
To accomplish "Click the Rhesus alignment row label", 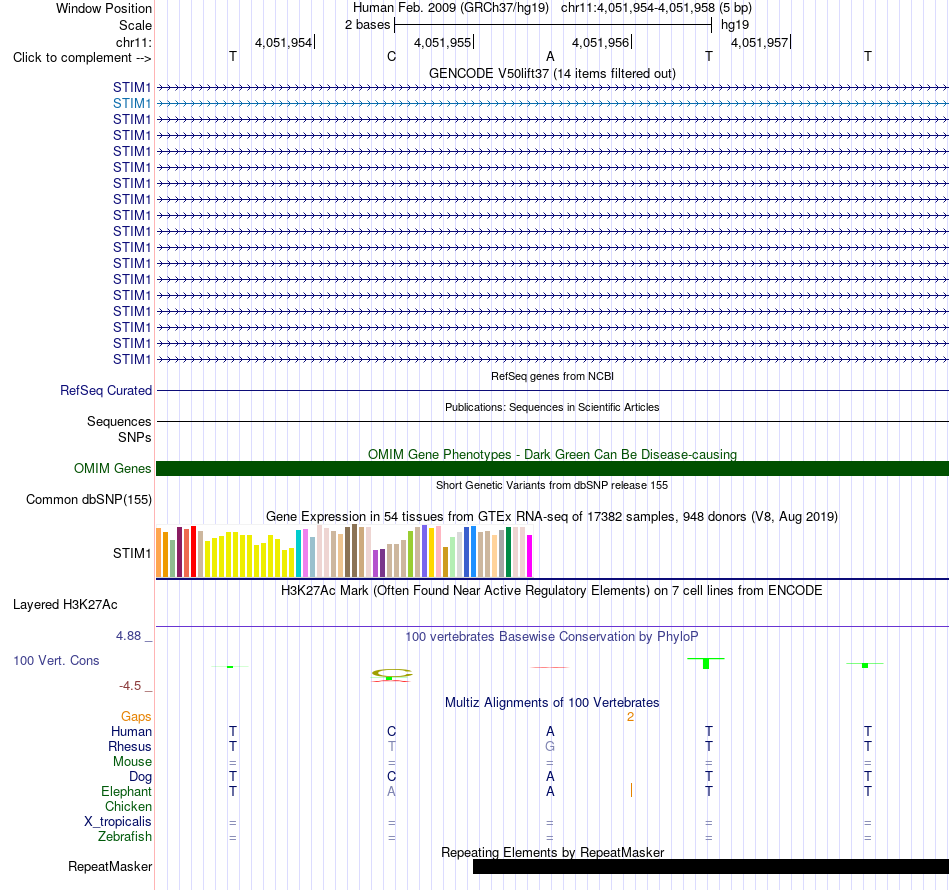I will (x=130, y=746).
